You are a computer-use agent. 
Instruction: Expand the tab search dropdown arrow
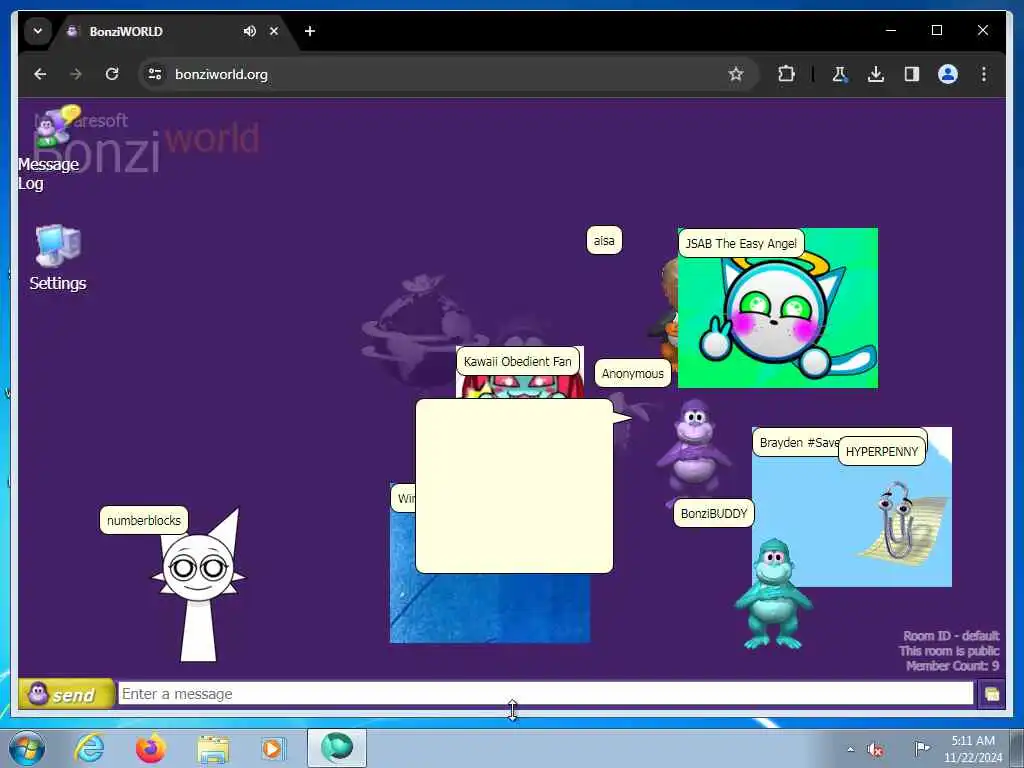pos(38,31)
